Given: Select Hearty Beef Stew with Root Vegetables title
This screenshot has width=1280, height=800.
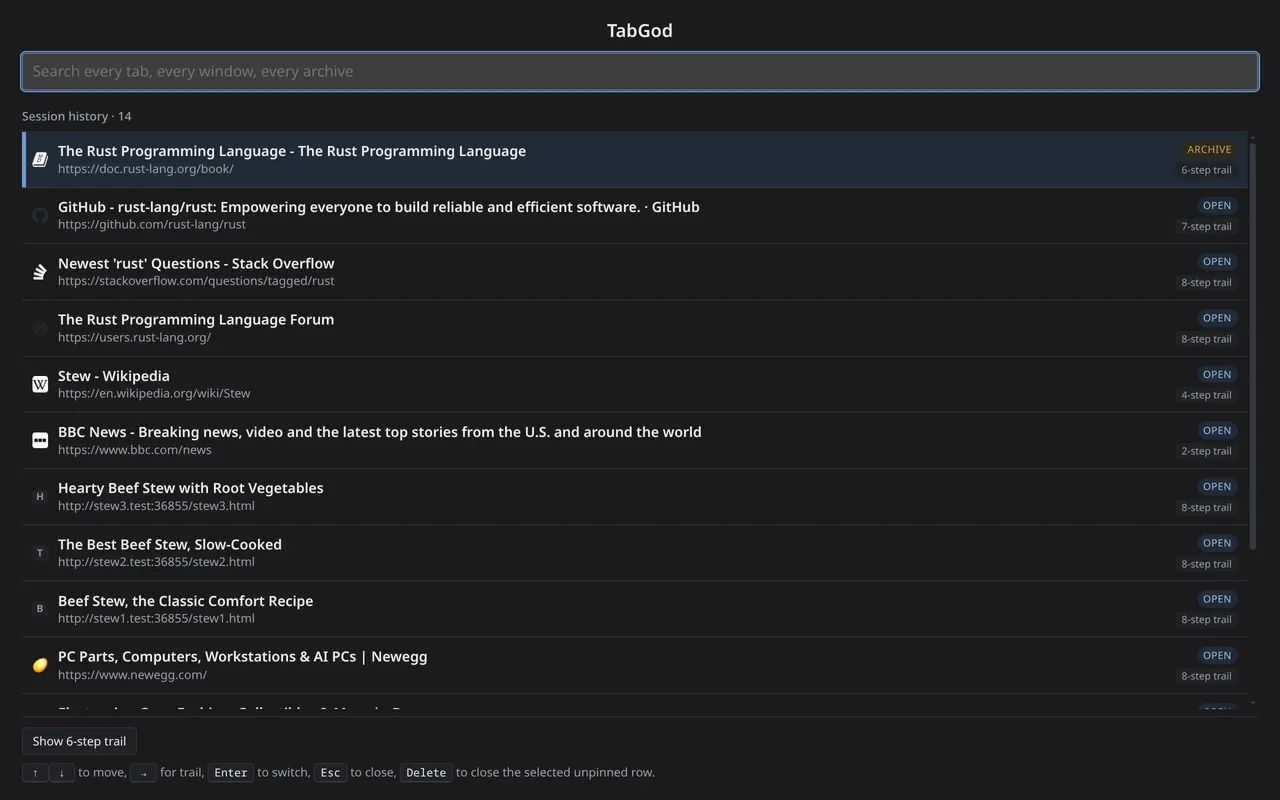Looking at the screenshot, I should click(191, 488).
